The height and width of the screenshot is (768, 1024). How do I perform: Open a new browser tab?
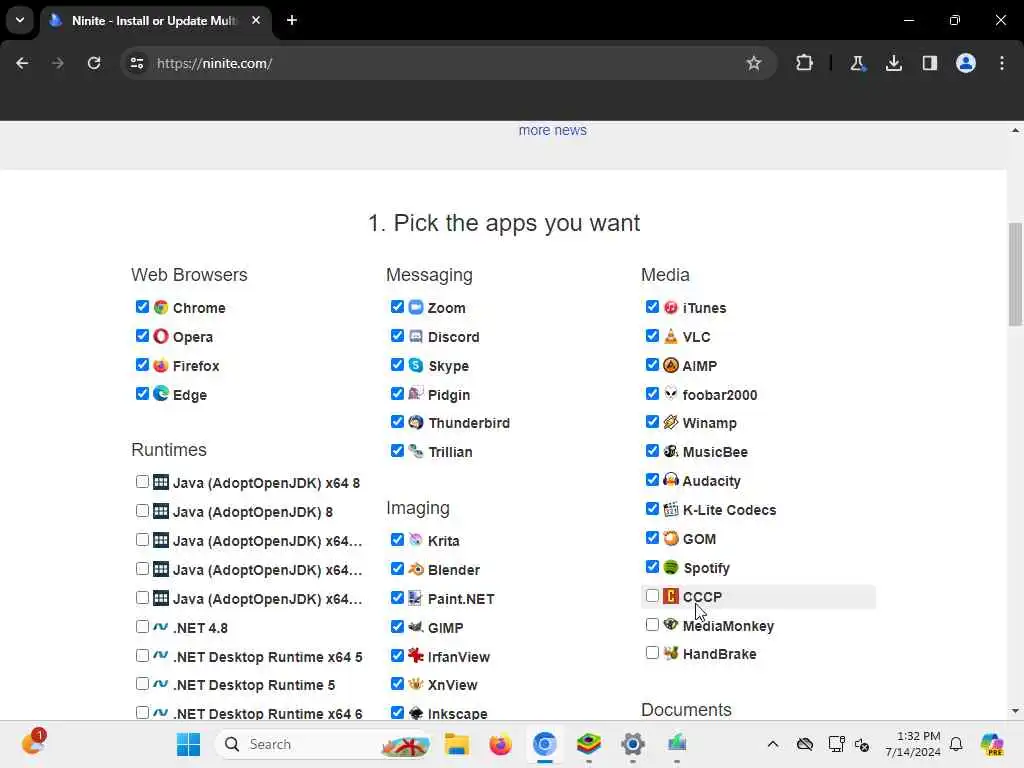coord(292,20)
